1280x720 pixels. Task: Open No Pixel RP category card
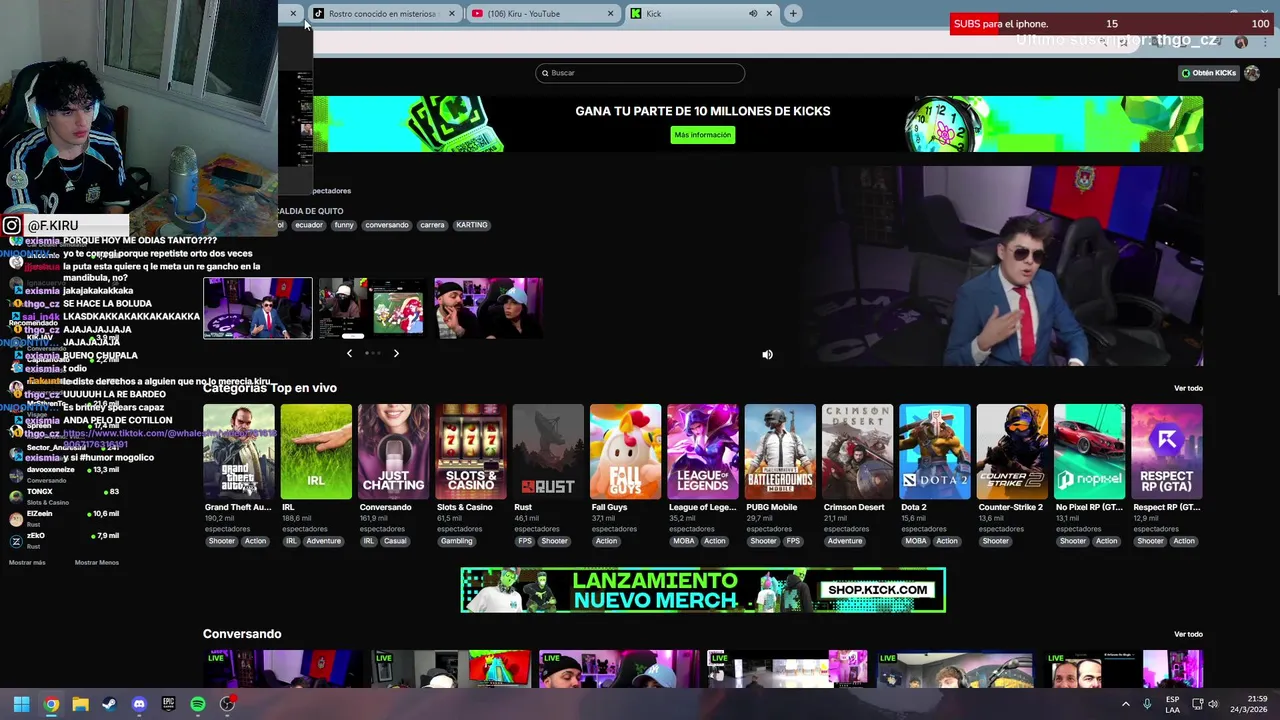click(x=1090, y=453)
